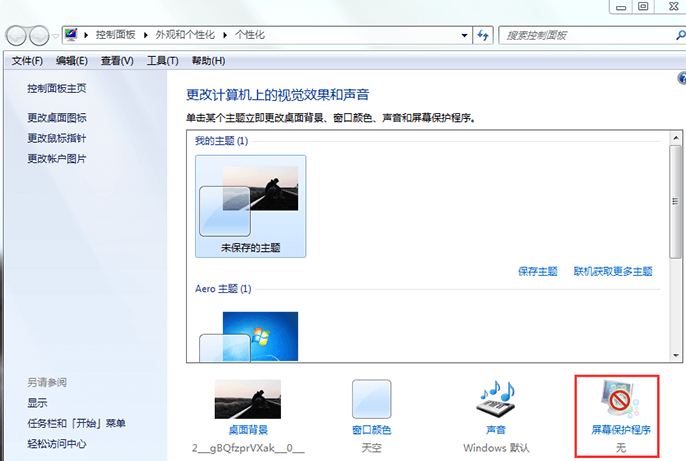Expand the 外观和个性化 breadcrumb arrow
The width and height of the screenshot is (686, 461).
point(227,35)
